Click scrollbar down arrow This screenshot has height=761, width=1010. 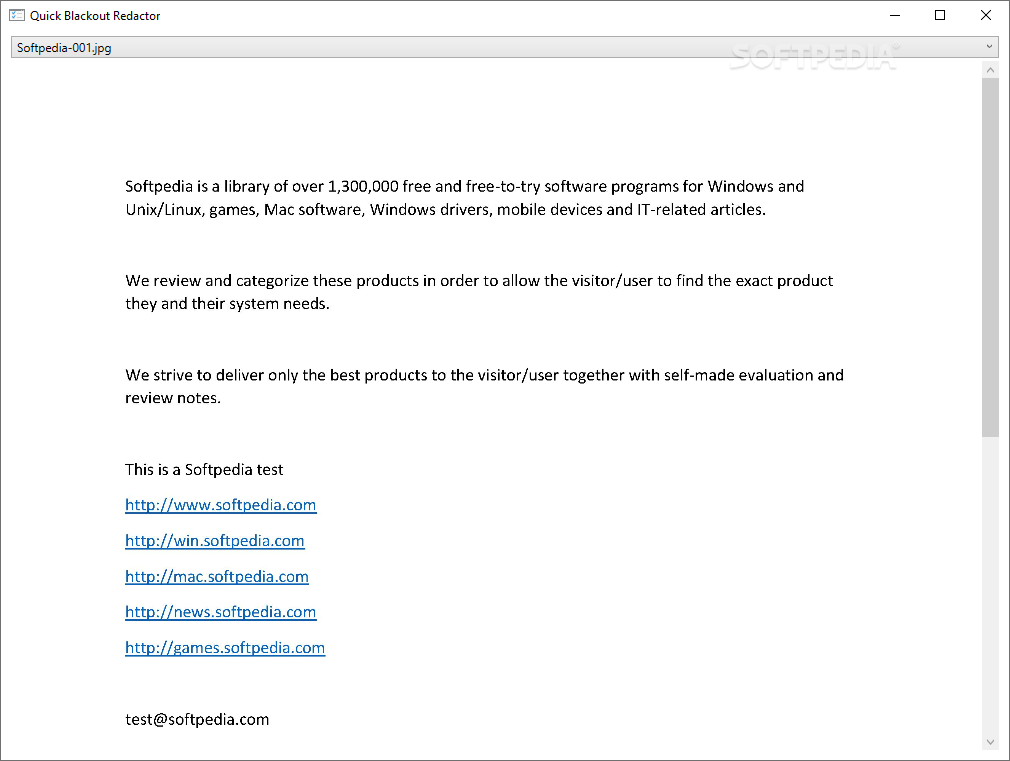[x=990, y=742]
